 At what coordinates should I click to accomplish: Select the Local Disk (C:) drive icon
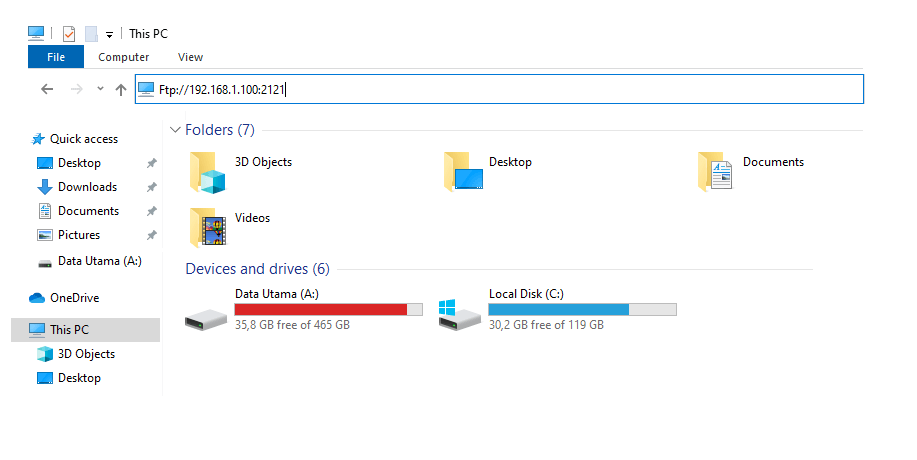pyautogui.click(x=460, y=314)
